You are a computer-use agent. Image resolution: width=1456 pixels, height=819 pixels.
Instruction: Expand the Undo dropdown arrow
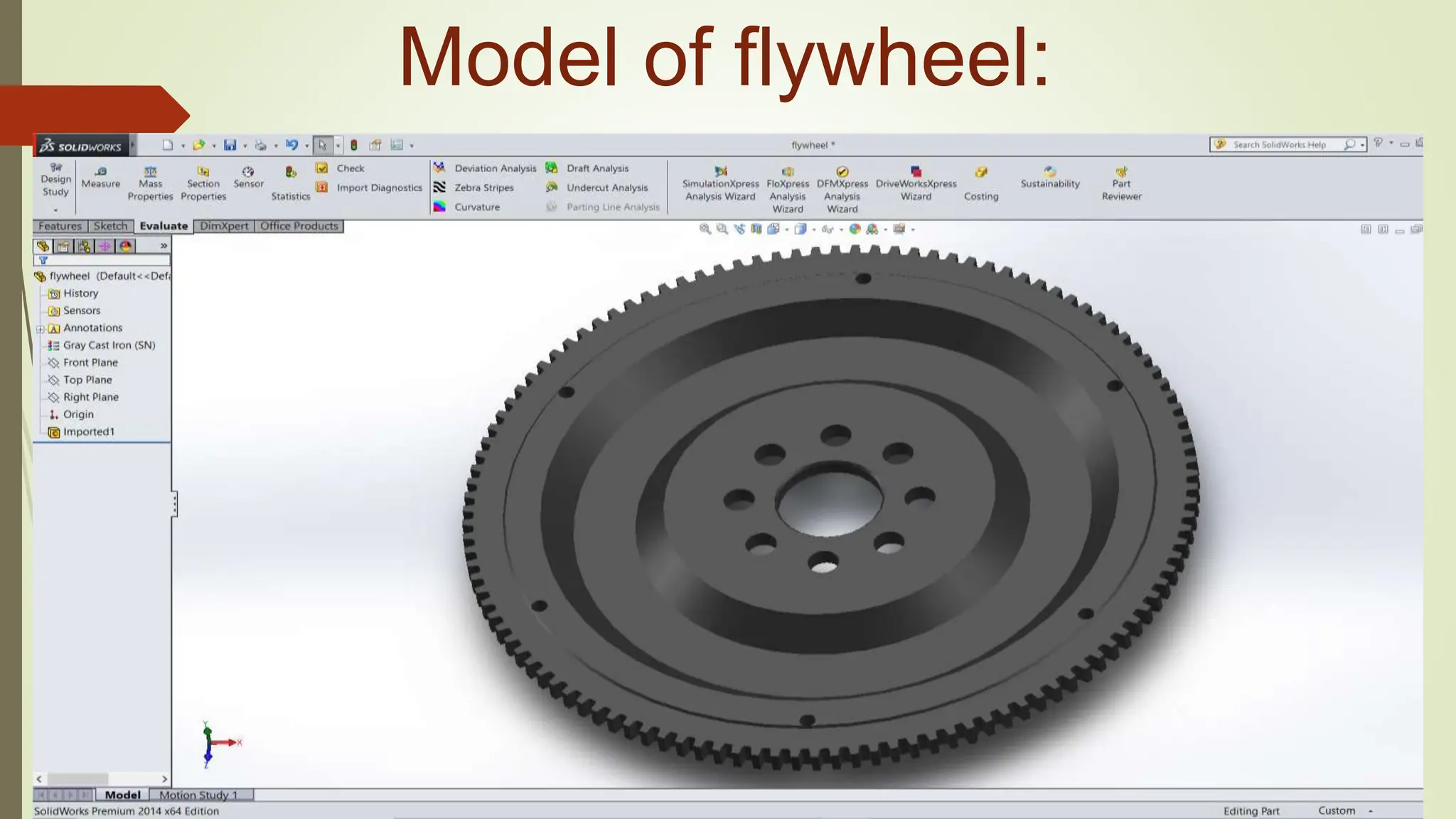pos(307,146)
